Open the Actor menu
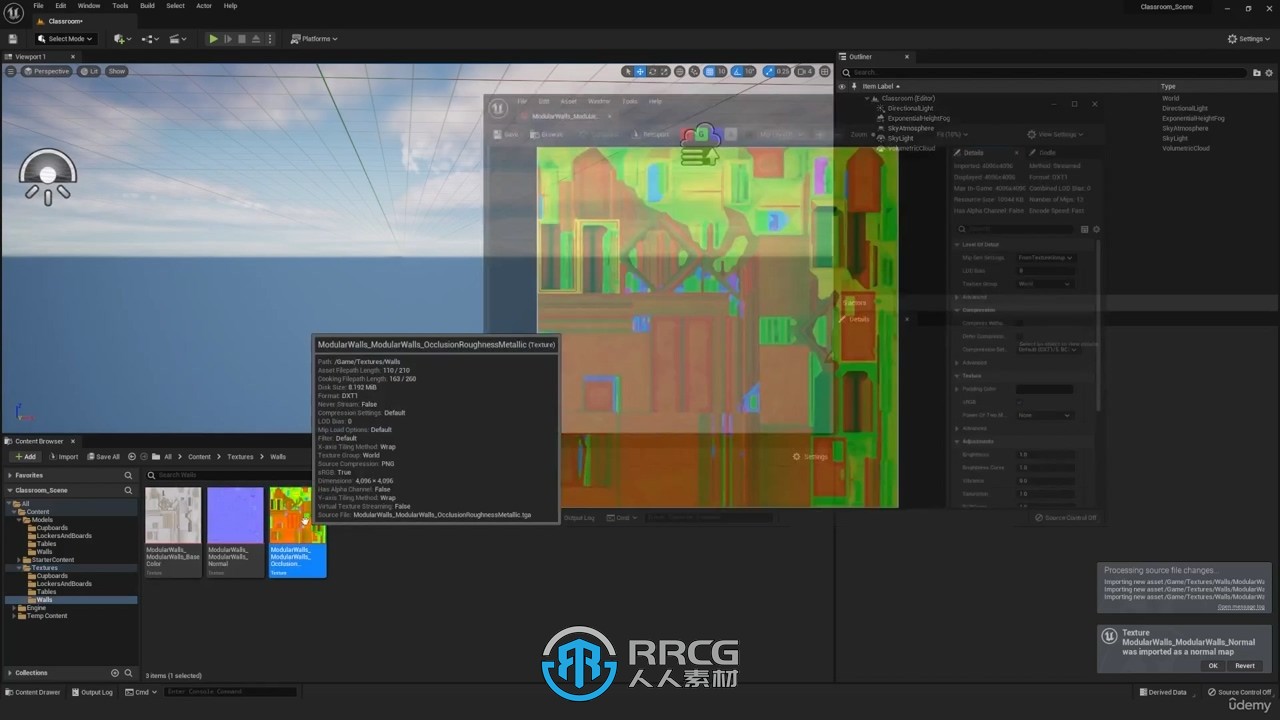This screenshot has width=1280, height=720. [x=204, y=6]
